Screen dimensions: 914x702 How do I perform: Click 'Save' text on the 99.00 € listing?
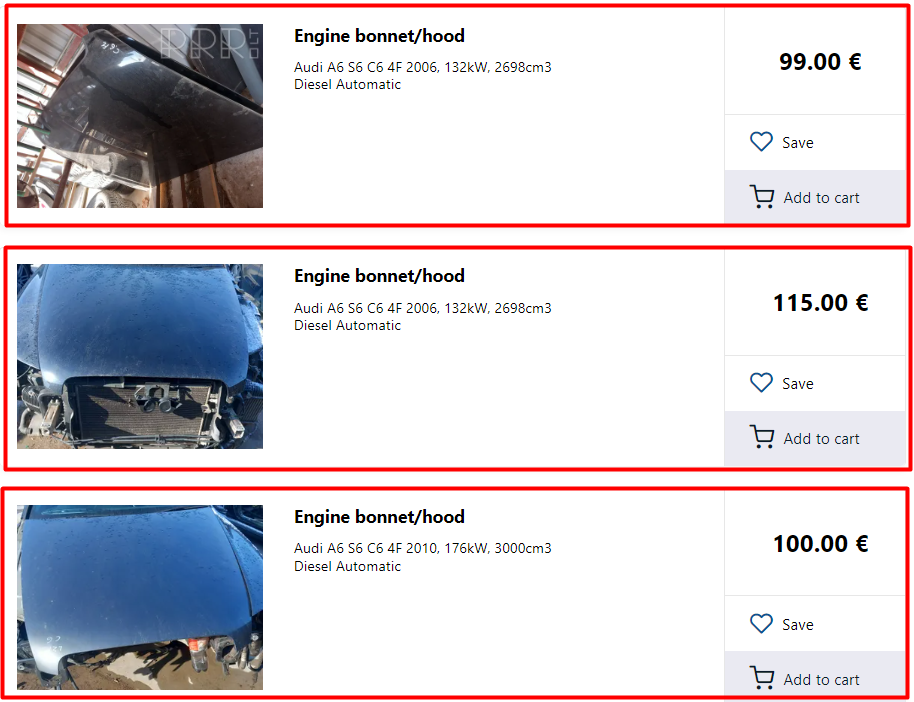(798, 143)
